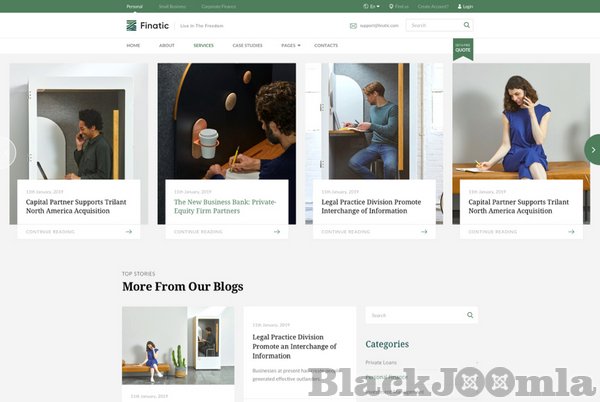Click arrow on Legal Practice Division card
The width and height of the screenshot is (600, 402).
(x=424, y=231)
